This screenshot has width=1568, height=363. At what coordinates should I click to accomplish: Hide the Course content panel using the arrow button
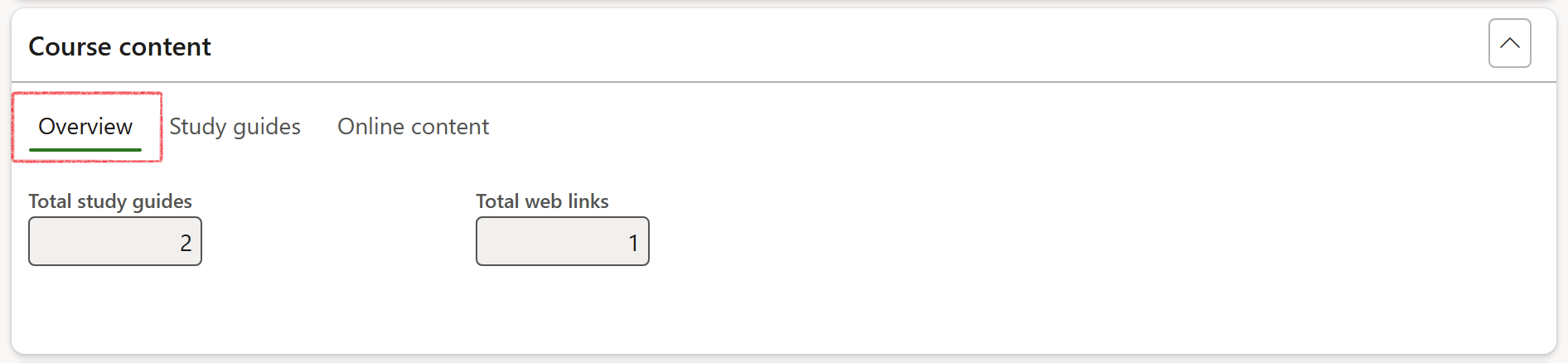(1509, 43)
